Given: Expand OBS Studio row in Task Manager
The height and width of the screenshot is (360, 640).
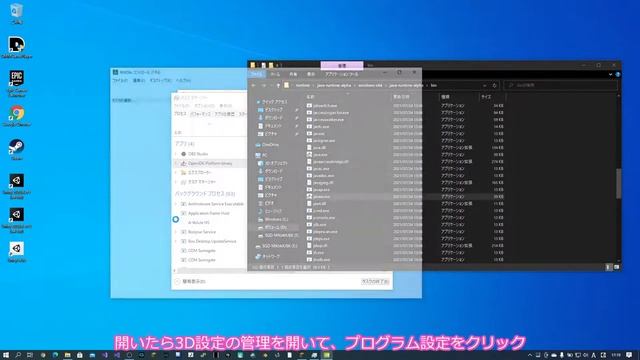Looking at the screenshot, I should (176, 154).
